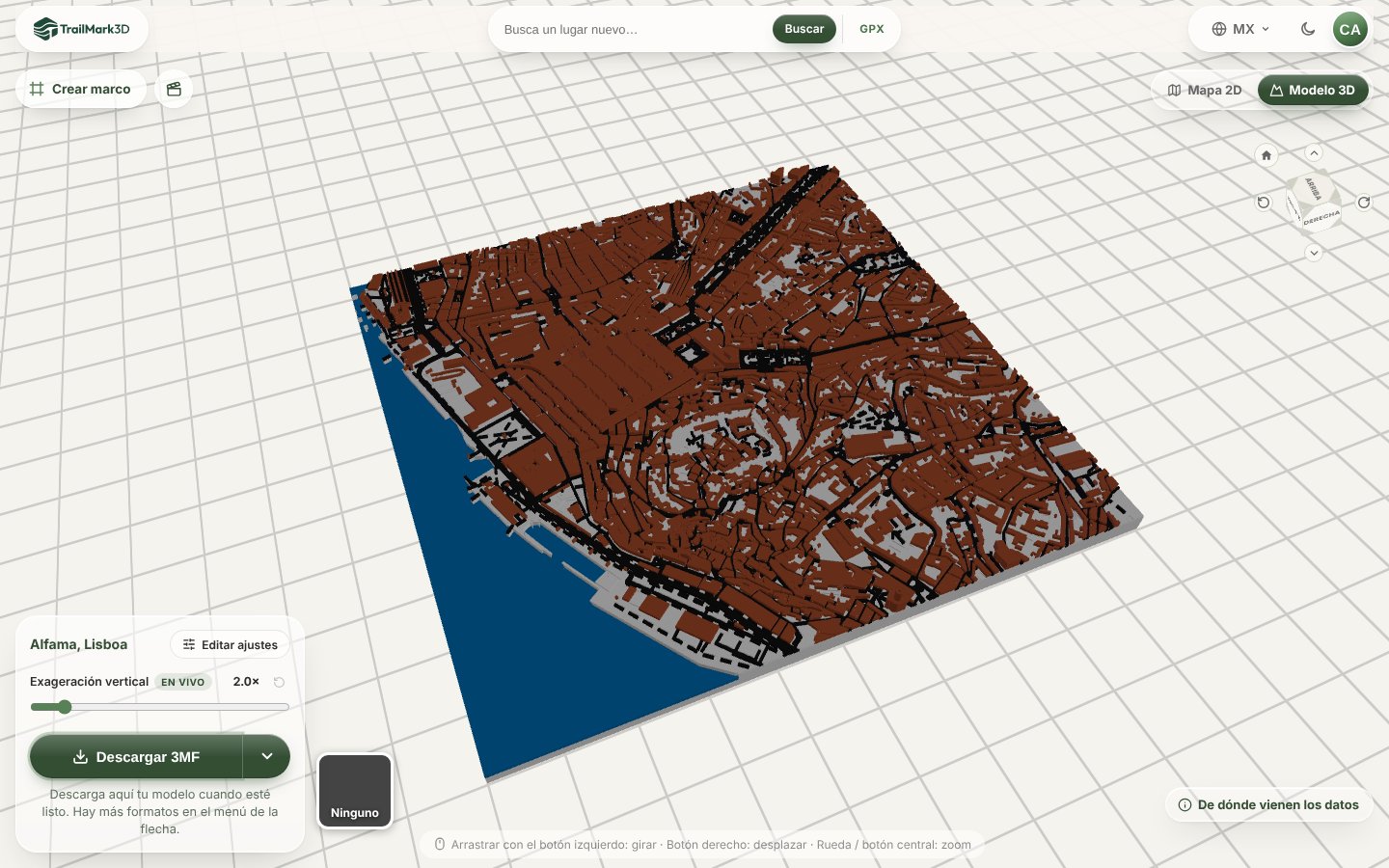Viewport: 1389px width, 868px height.
Task: Click the EN VIVO badge
Action: pyautogui.click(x=183, y=682)
